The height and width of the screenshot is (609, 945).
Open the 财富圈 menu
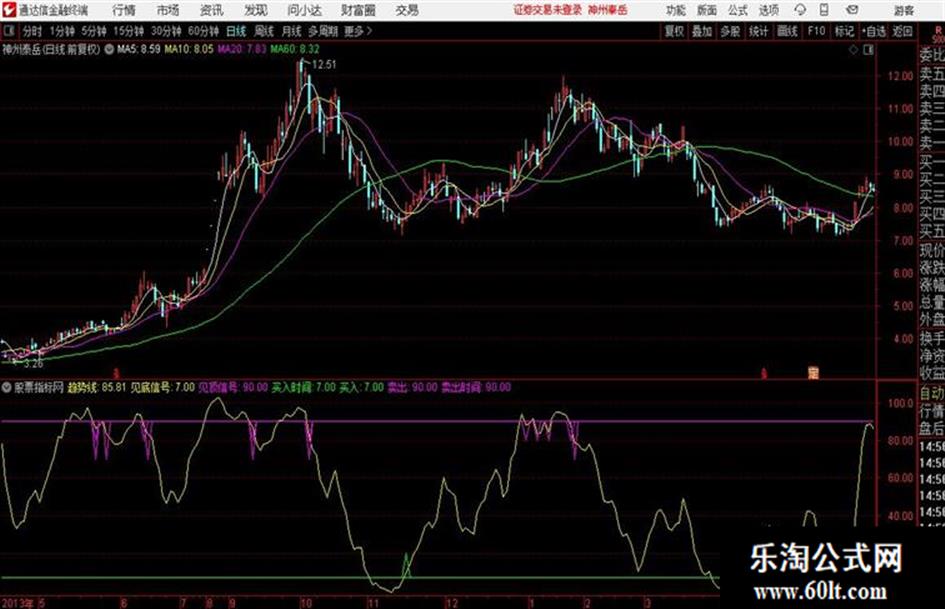coord(358,10)
